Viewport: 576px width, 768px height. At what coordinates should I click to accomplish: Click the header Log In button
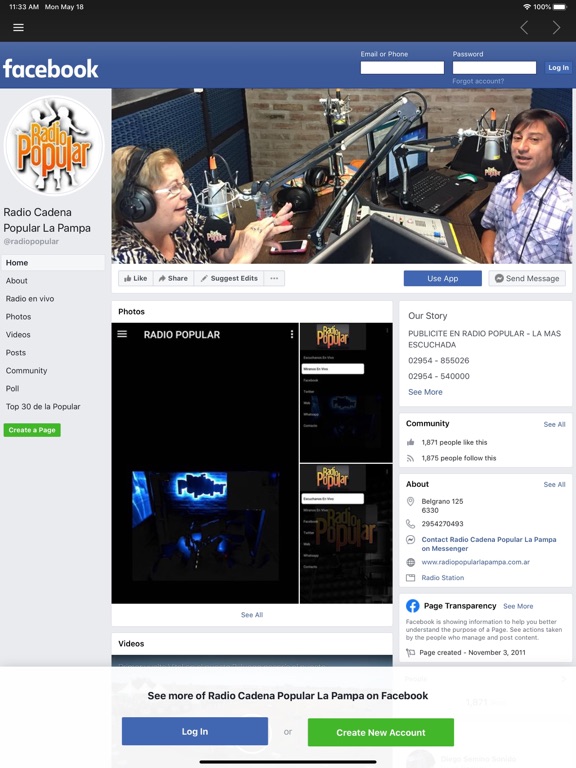[x=558, y=68]
